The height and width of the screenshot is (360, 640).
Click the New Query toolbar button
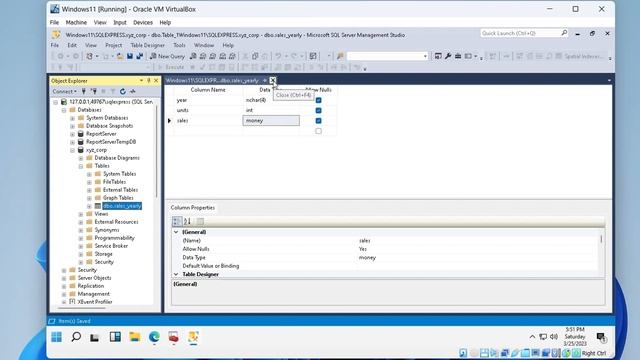point(167,56)
